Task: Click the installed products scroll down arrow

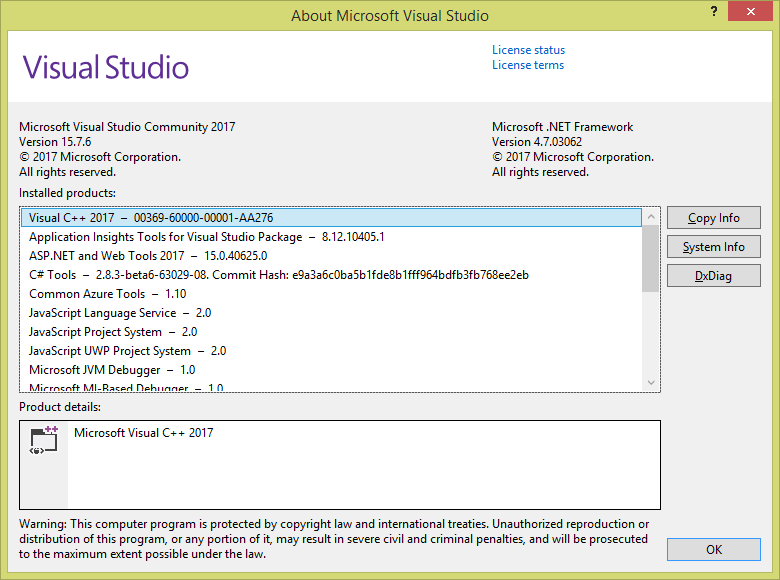Action: coord(651,383)
